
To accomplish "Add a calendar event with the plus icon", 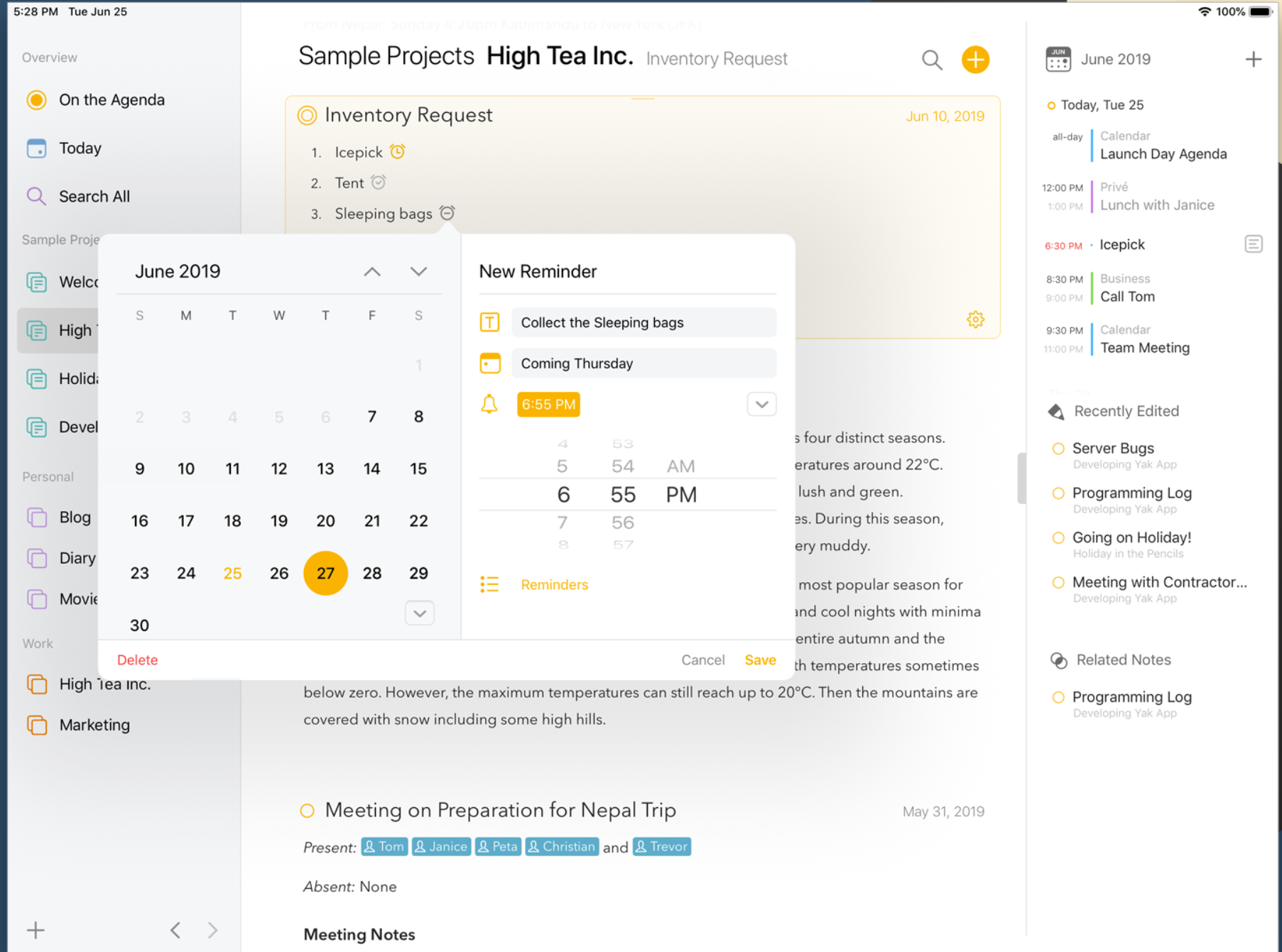I will (x=1253, y=60).
